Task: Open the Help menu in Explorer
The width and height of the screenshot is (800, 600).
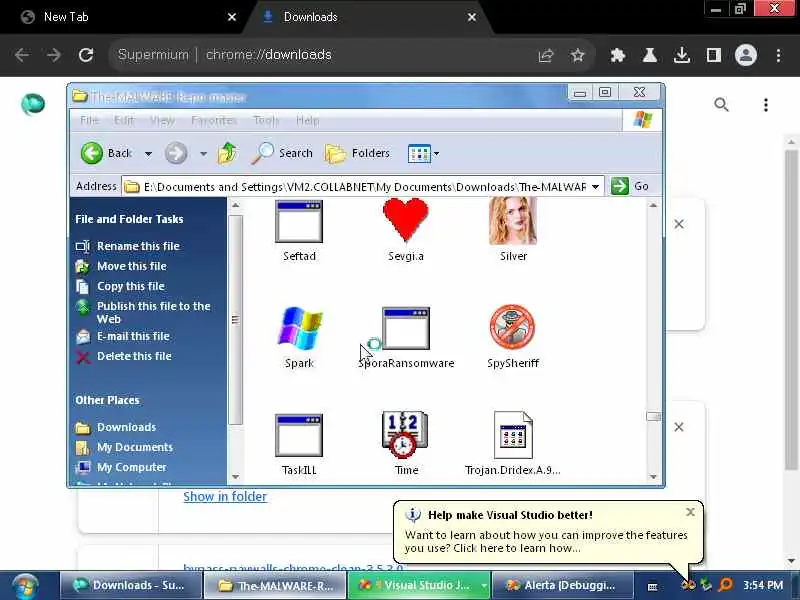Action: point(307,120)
